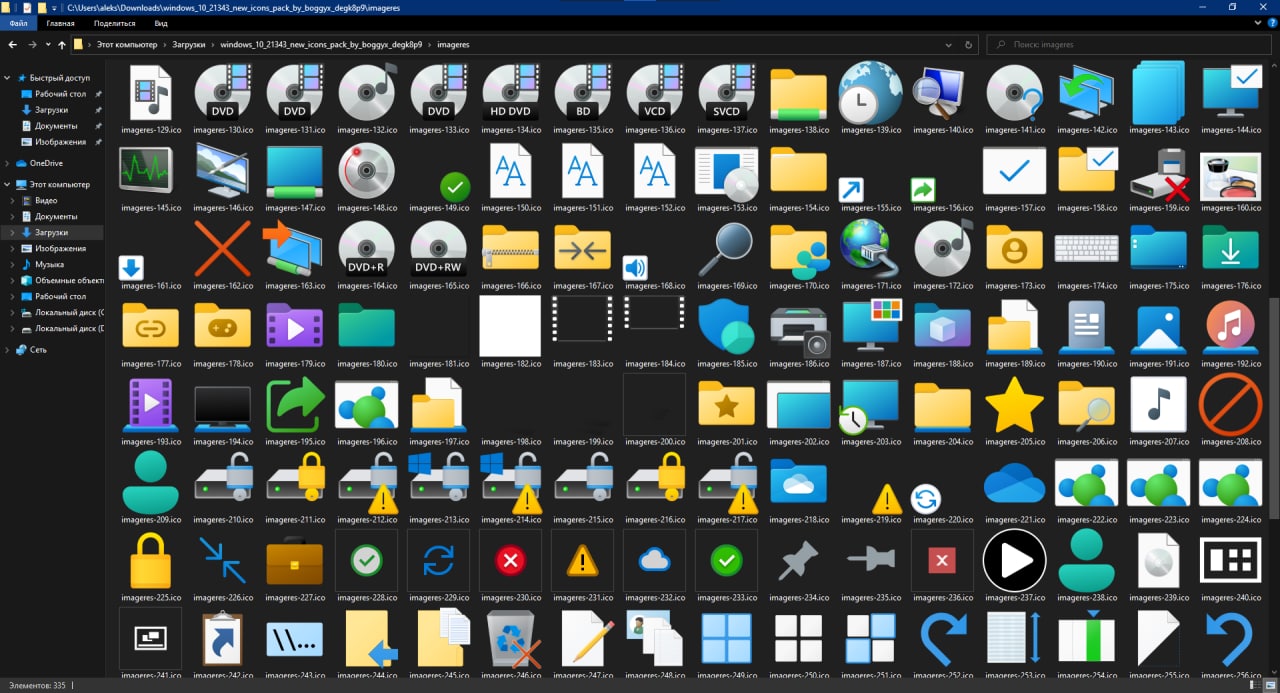Select the download folder icon imageres-176.ico

point(1231,248)
